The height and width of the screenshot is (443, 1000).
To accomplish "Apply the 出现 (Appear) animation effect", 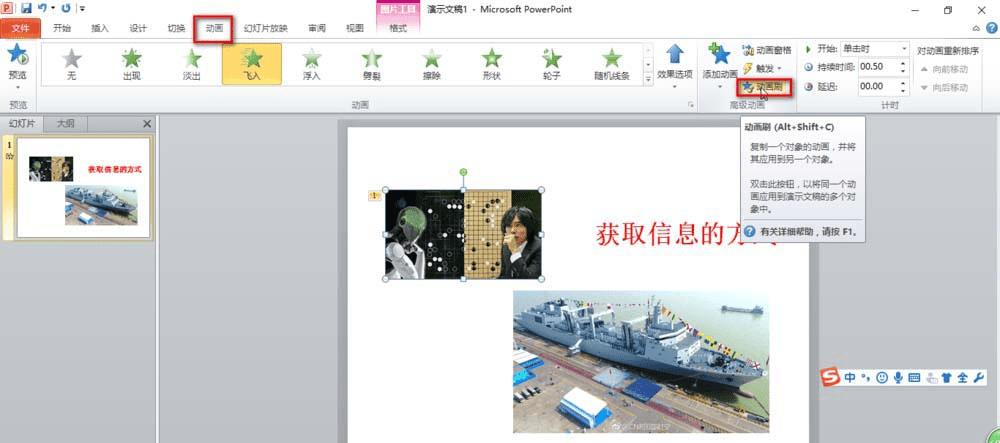I will [131, 64].
